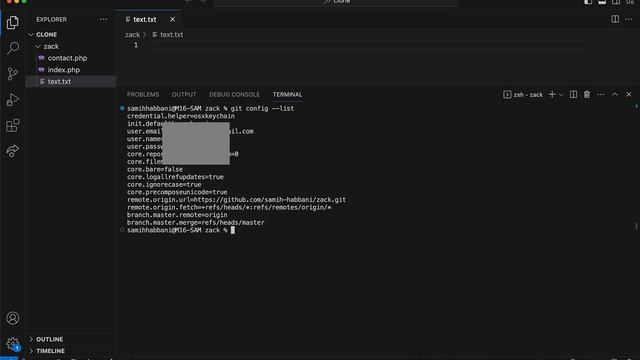This screenshot has height=360, width=640.
Task: Split the terminal panel
Action: (573, 94)
